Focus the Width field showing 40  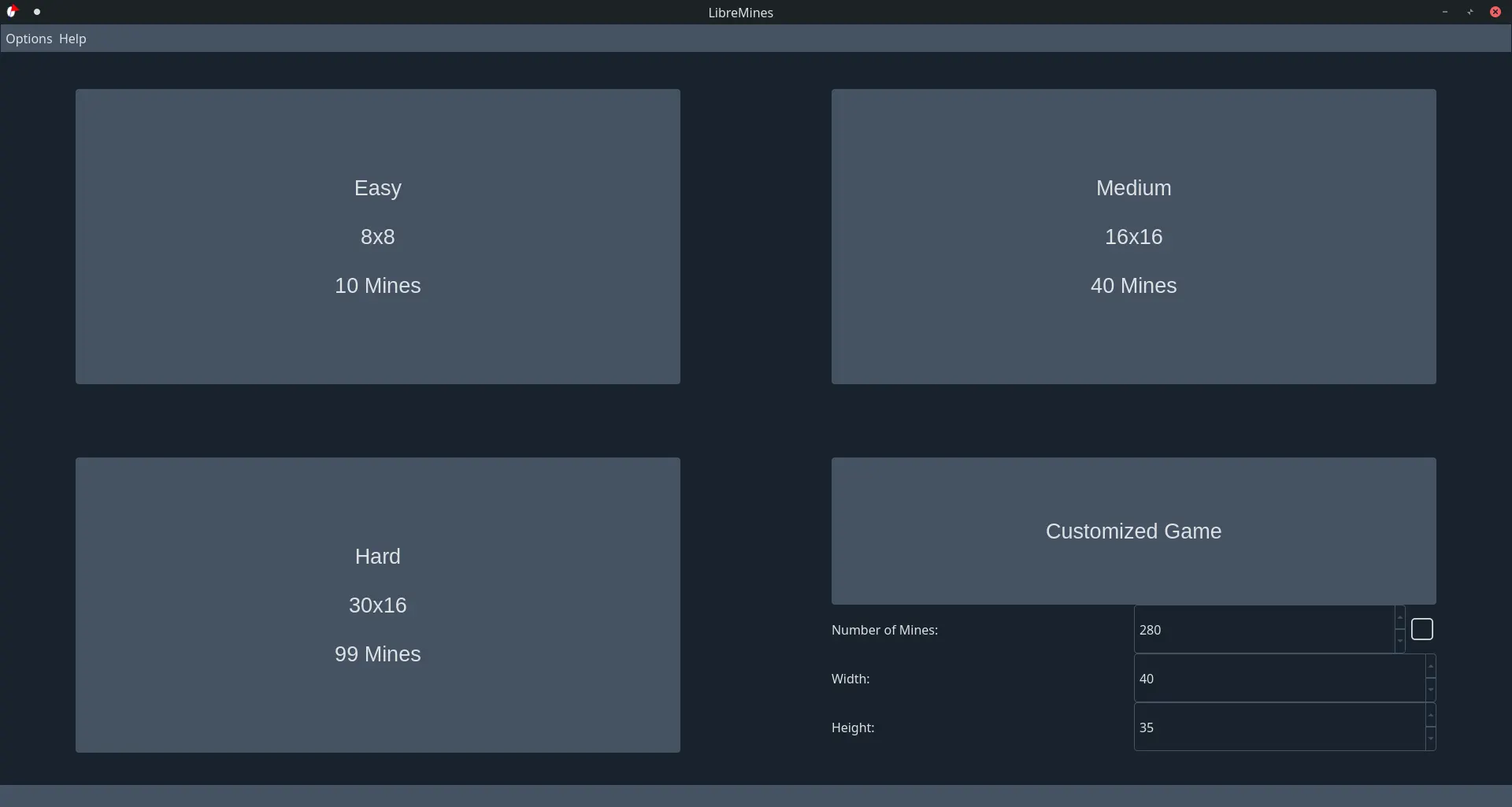[x=1280, y=679]
